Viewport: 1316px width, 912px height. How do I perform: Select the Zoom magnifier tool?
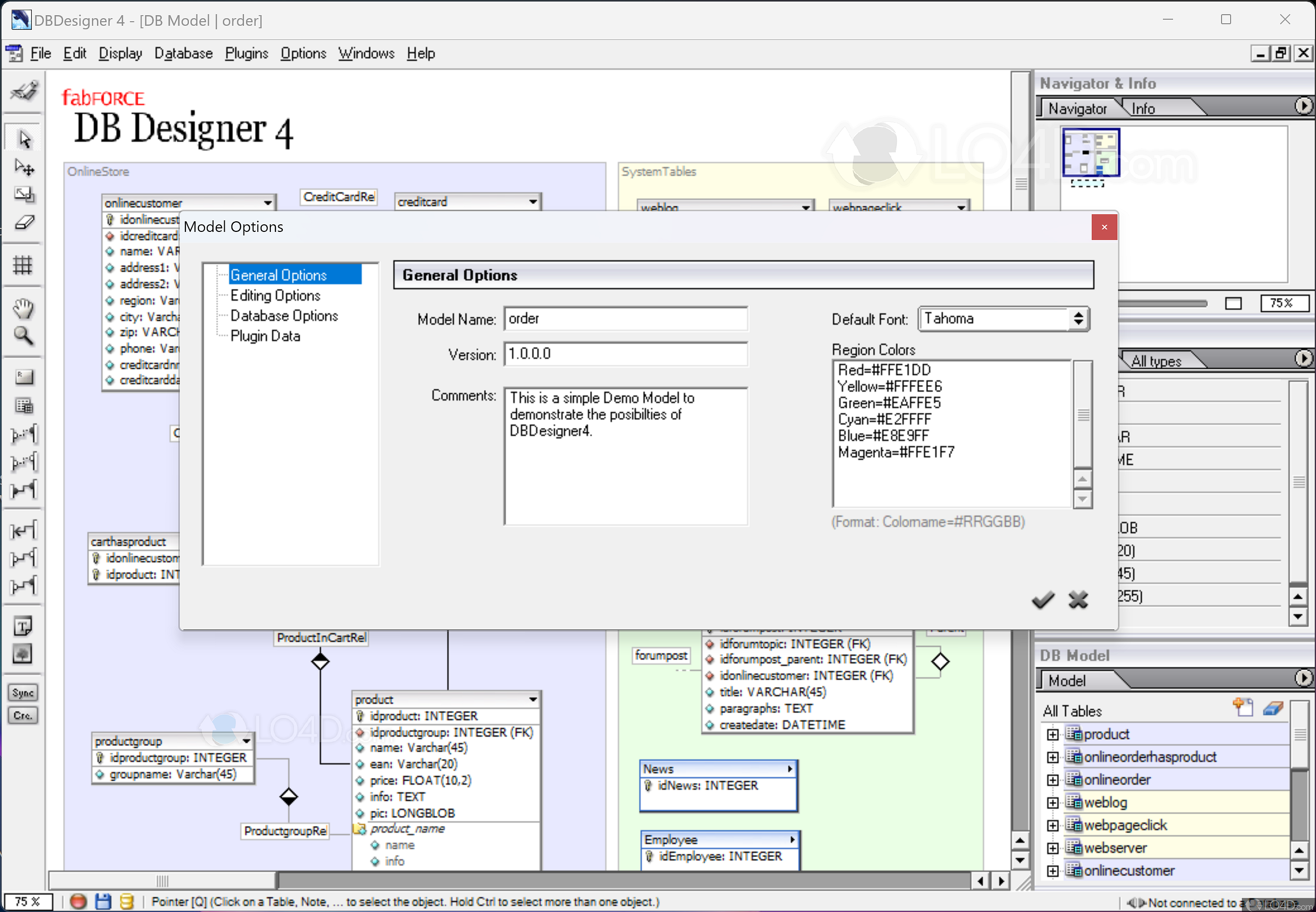(x=23, y=336)
